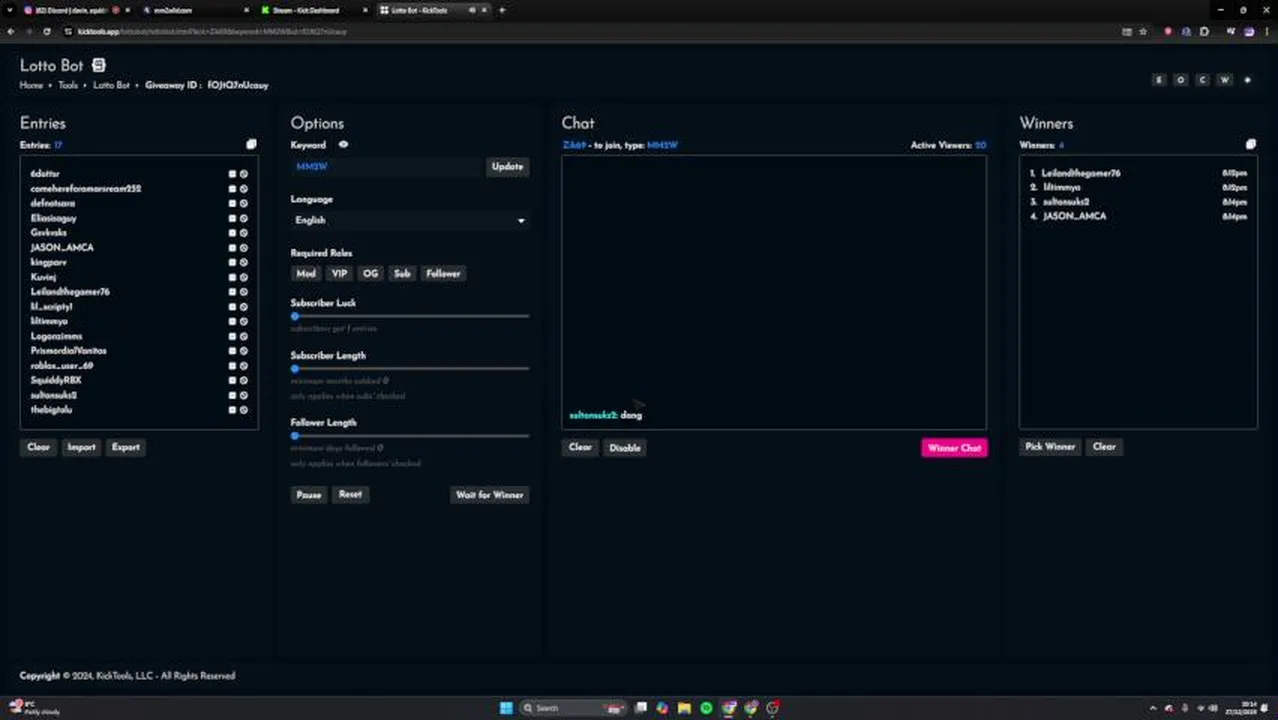Click the Export entries button
The image size is (1278, 720).
point(126,448)
